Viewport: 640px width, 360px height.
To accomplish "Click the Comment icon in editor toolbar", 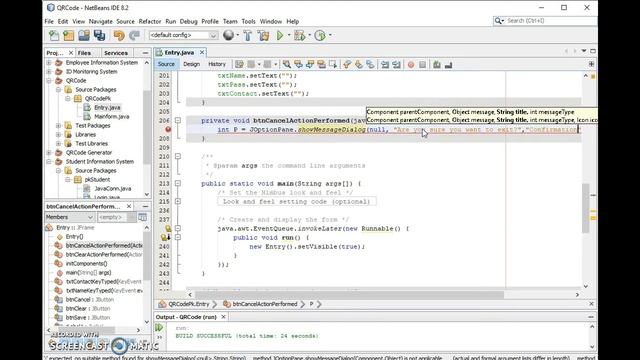I will pyautogui.click(x=437, y=64).
